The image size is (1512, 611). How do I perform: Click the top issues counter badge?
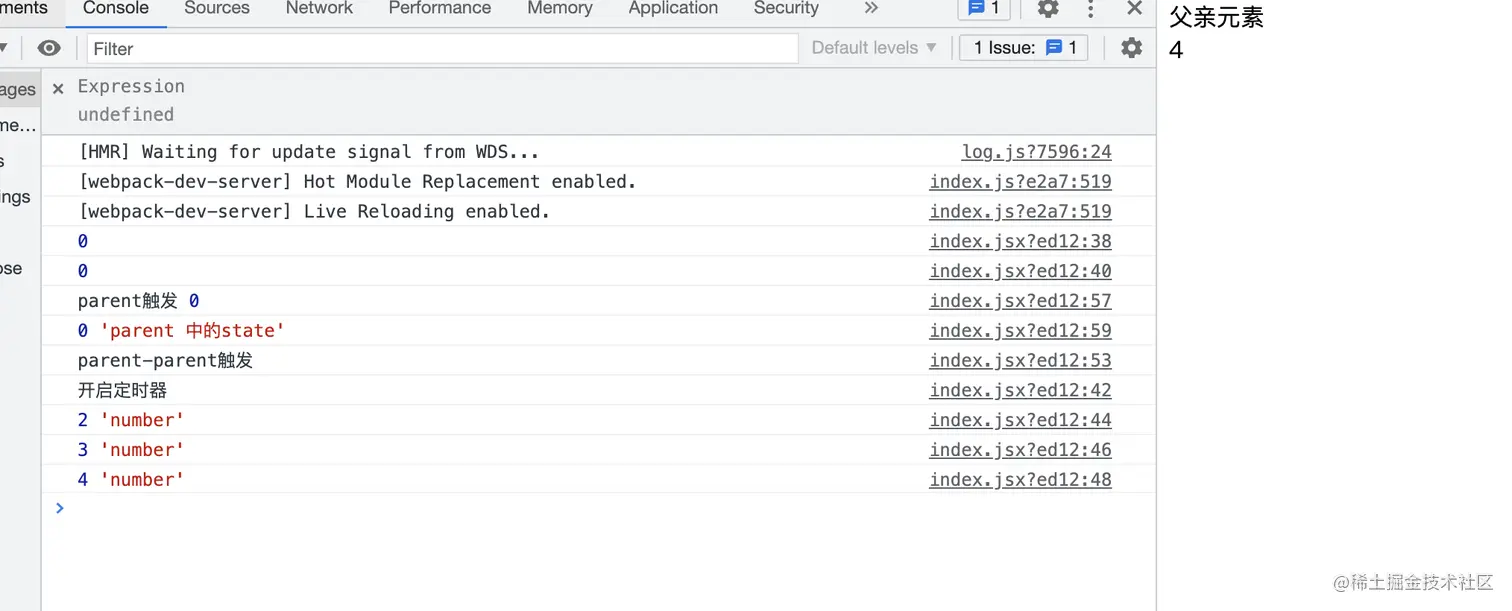tap(984, 9)
